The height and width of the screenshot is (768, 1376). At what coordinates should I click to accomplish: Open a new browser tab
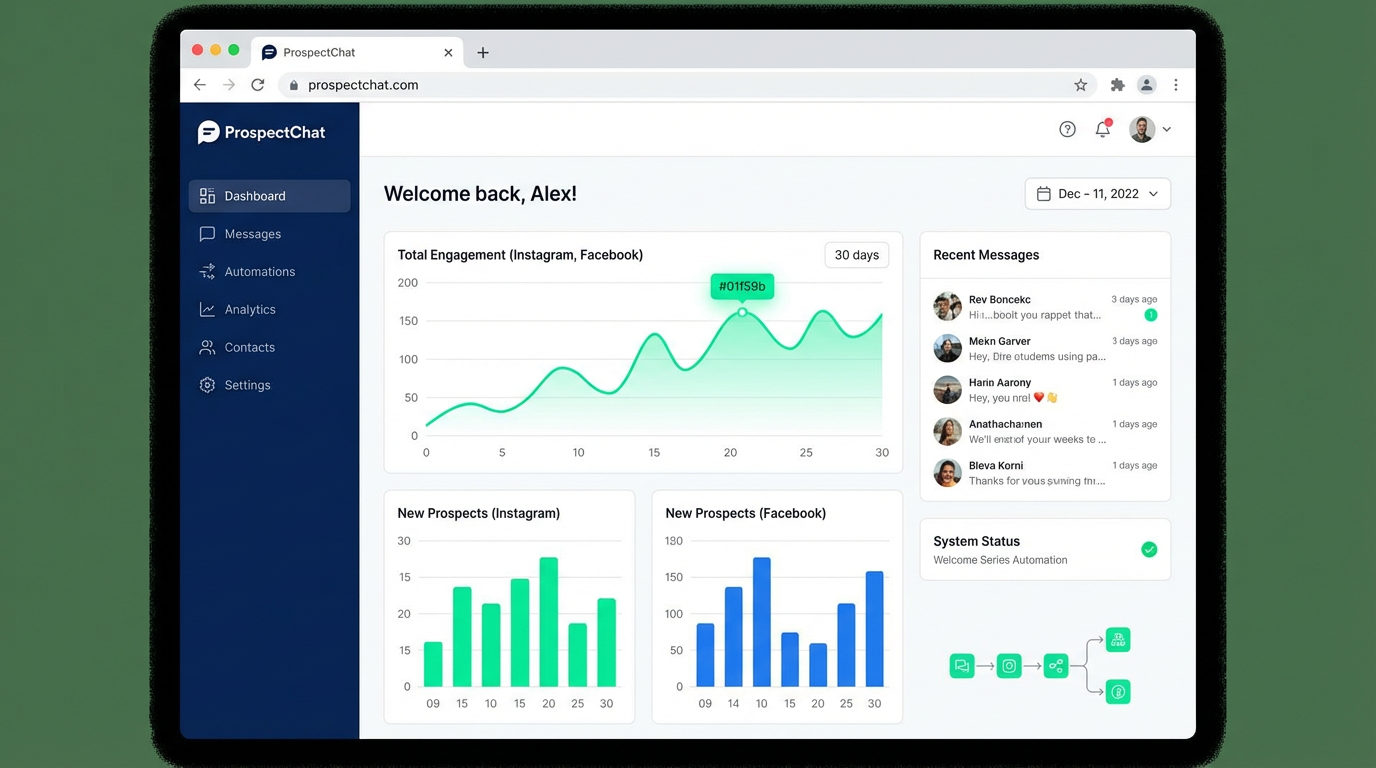pos(483,52)
